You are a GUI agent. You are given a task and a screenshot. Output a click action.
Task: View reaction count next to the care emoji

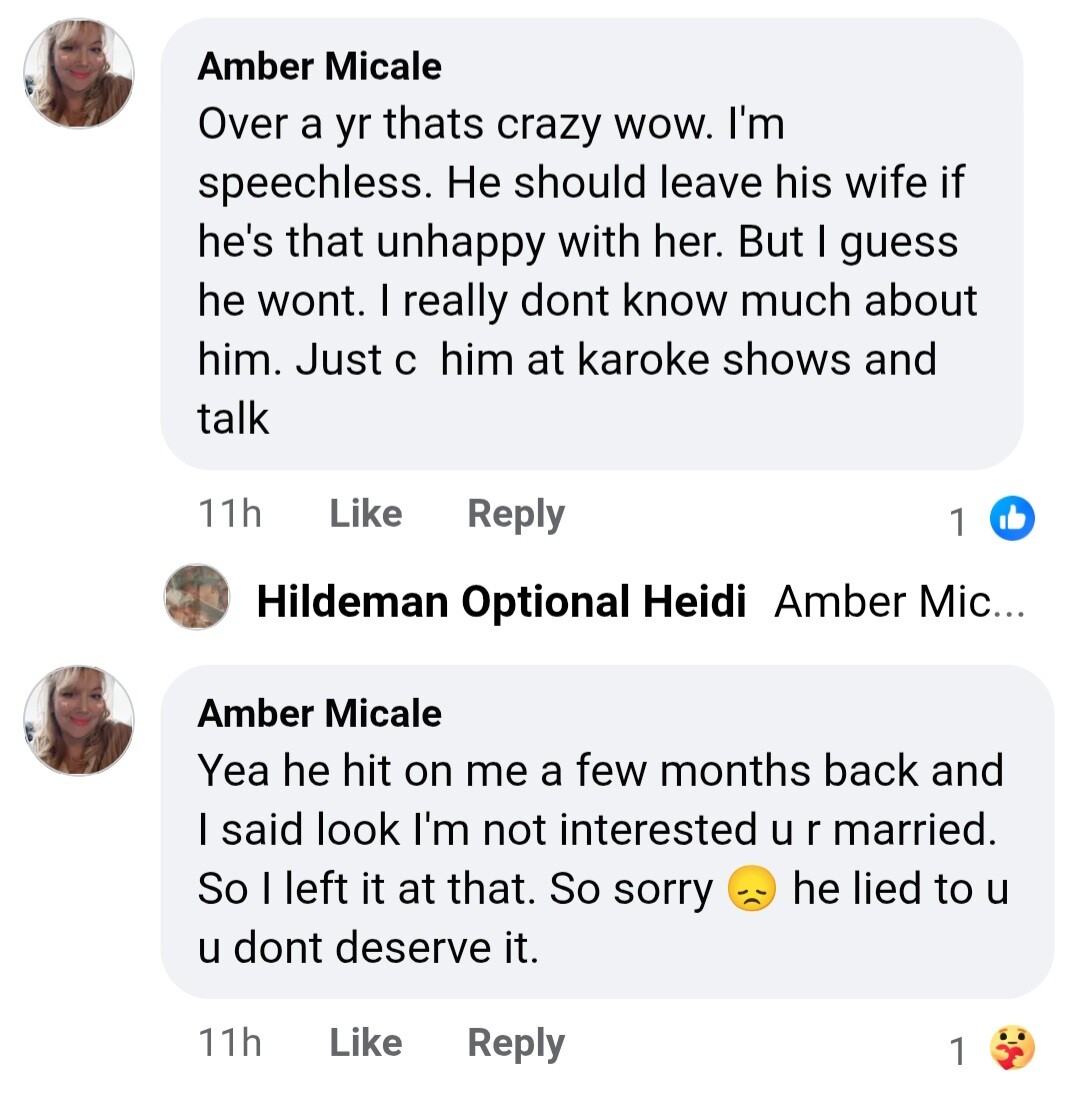tap(958, 1051)
